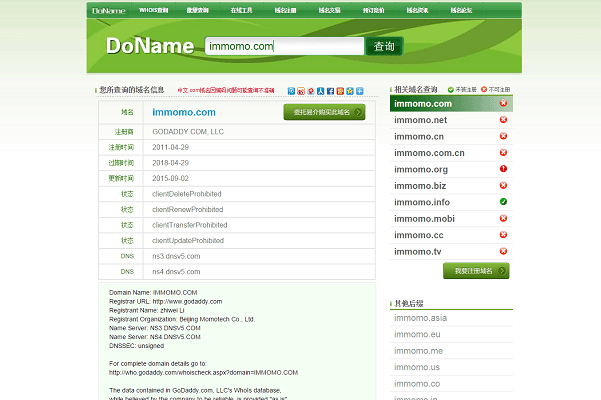The width and height of the screenshot is (601, 400).
Task: Share via the Tencent Weibo icon
Action: click(x=291, y=91)
